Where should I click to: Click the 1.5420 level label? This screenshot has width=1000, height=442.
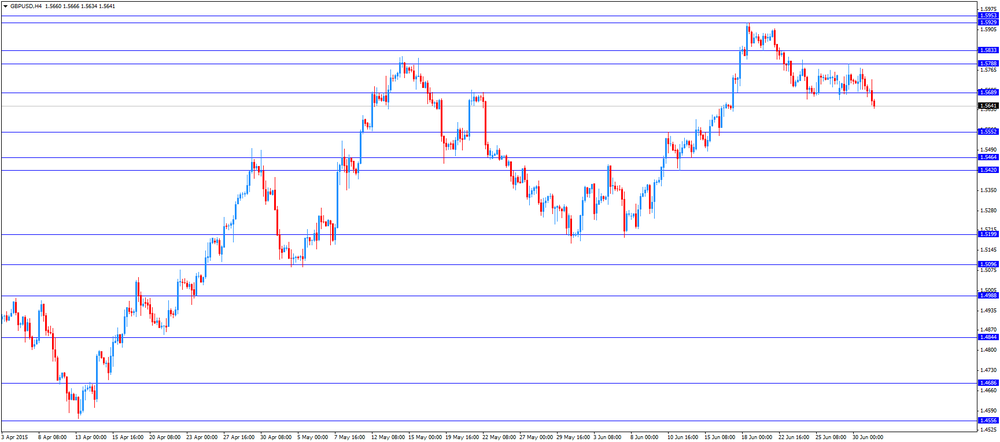[989, 170]
